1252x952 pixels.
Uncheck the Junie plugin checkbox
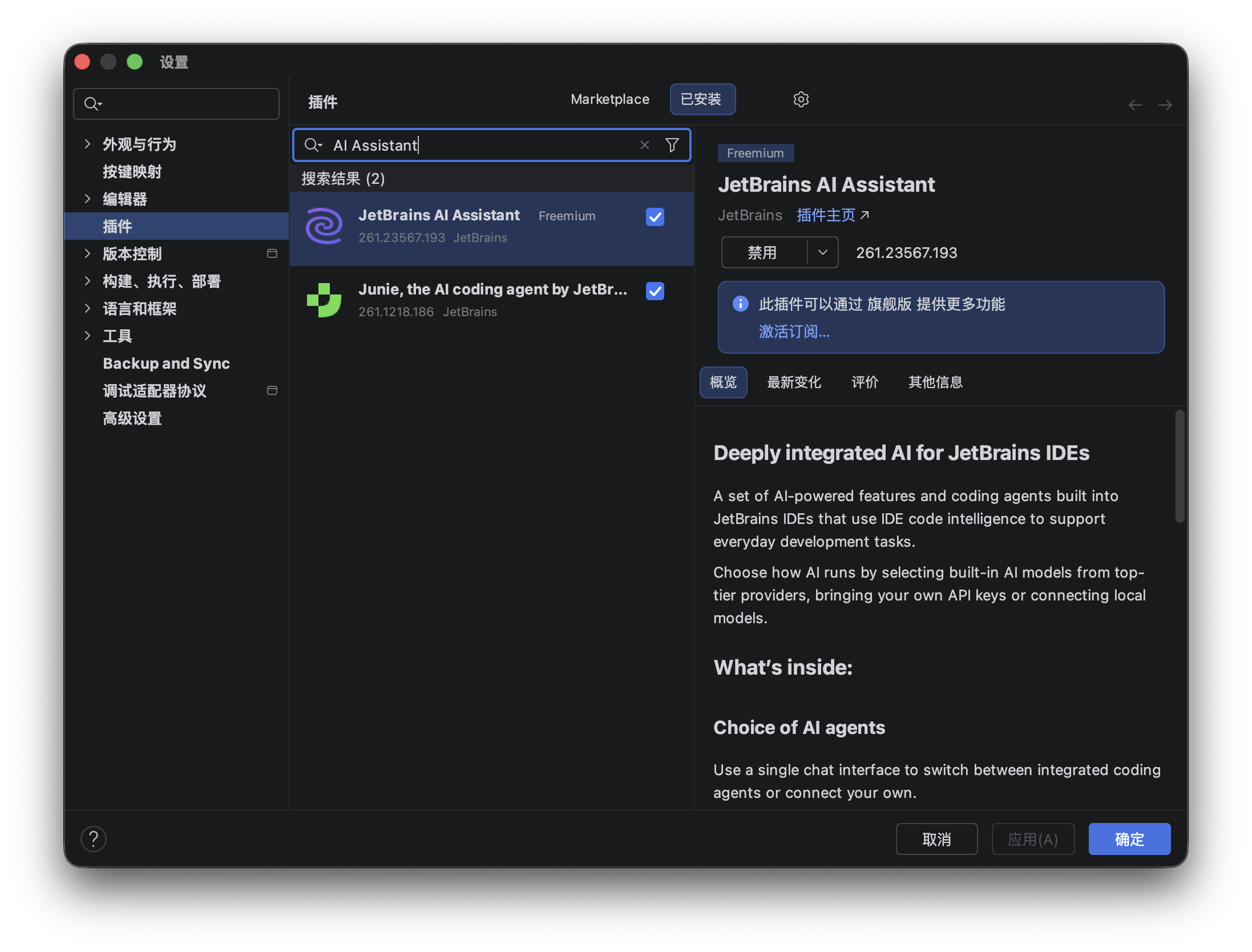click(x=655, y=291)
